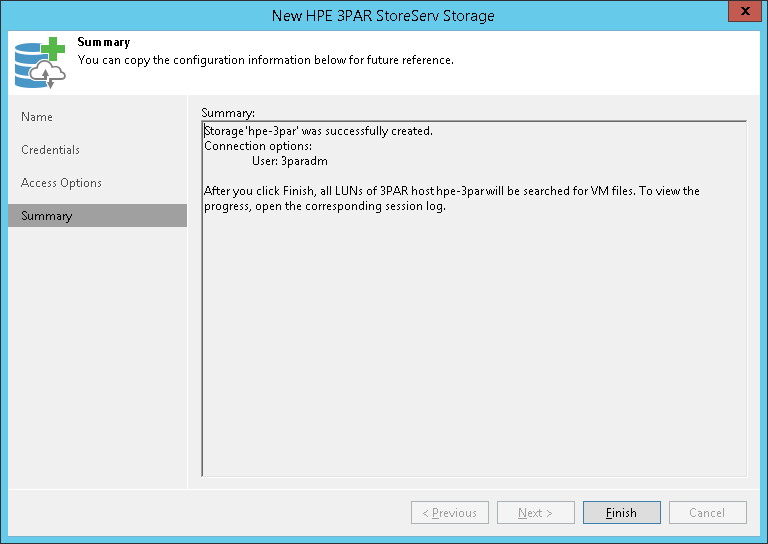The height and width of the screenshot is (544, 768).
Task: Click the bold Summary heading in the header
Action: point(104,44)
